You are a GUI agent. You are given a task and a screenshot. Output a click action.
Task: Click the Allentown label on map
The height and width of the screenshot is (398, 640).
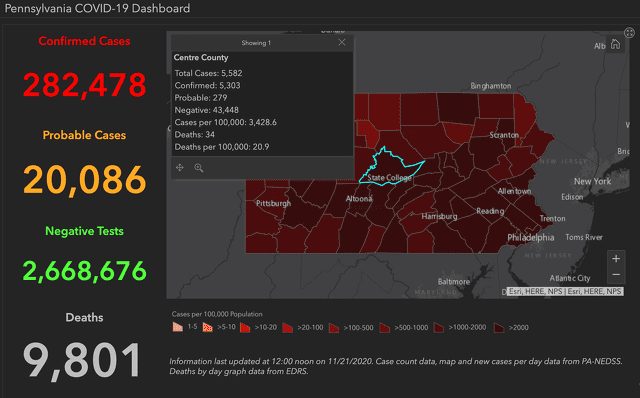(514, 191)
